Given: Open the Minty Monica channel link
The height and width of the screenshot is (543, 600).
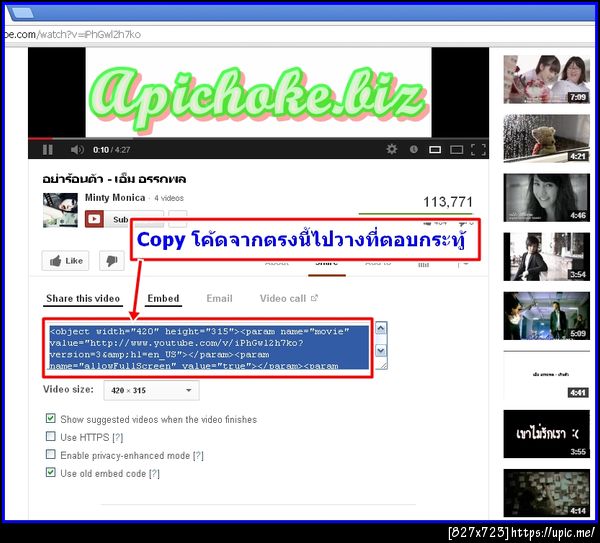Looking at the screenshot, I should [x=115, y=198].
